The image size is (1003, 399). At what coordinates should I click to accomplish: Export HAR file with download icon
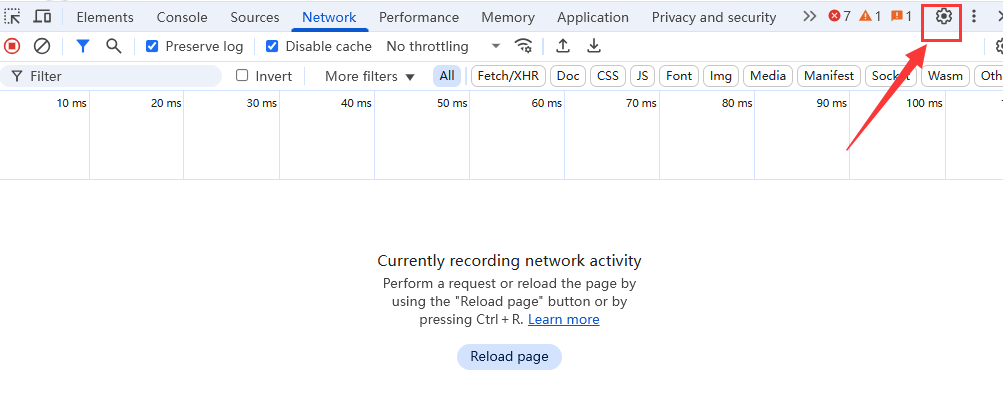(x=594, y=46)
